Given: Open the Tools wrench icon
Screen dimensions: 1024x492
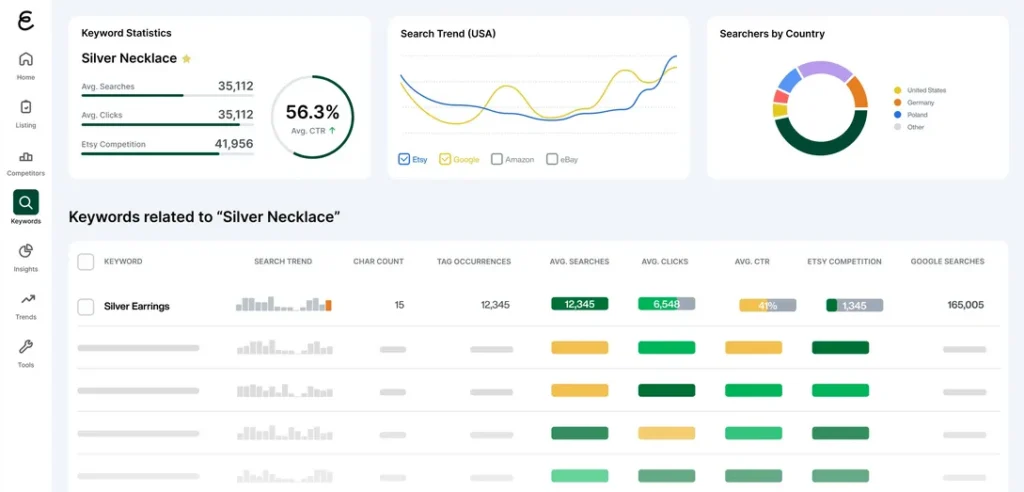Looking at the screenshot, I should [x=25, y=347].
